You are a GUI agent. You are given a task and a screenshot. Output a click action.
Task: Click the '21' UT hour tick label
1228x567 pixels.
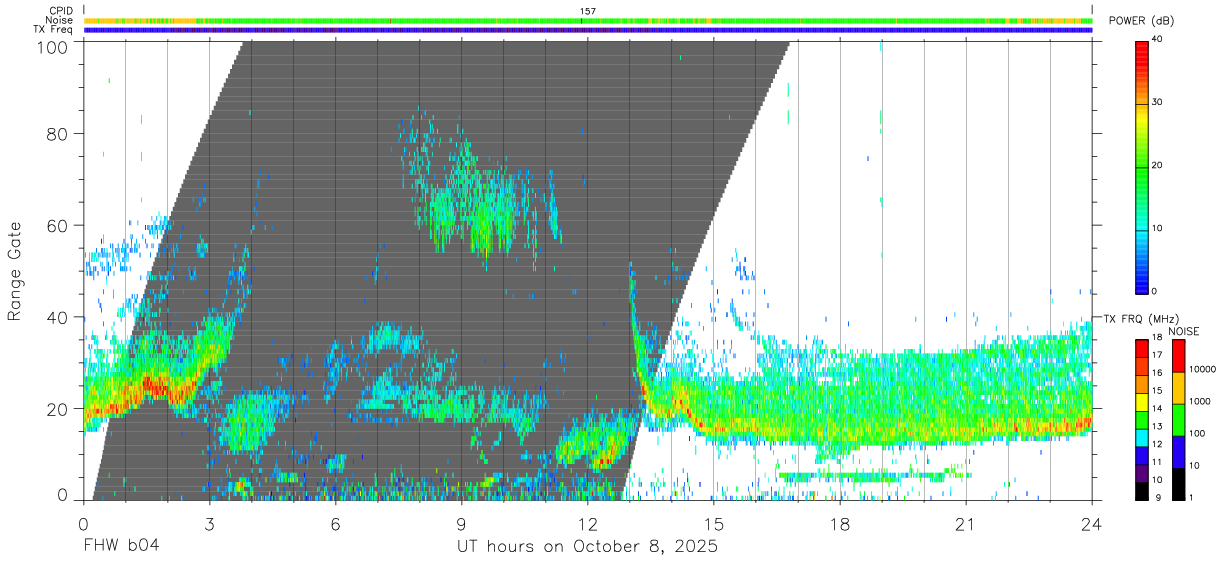[966, 523]
